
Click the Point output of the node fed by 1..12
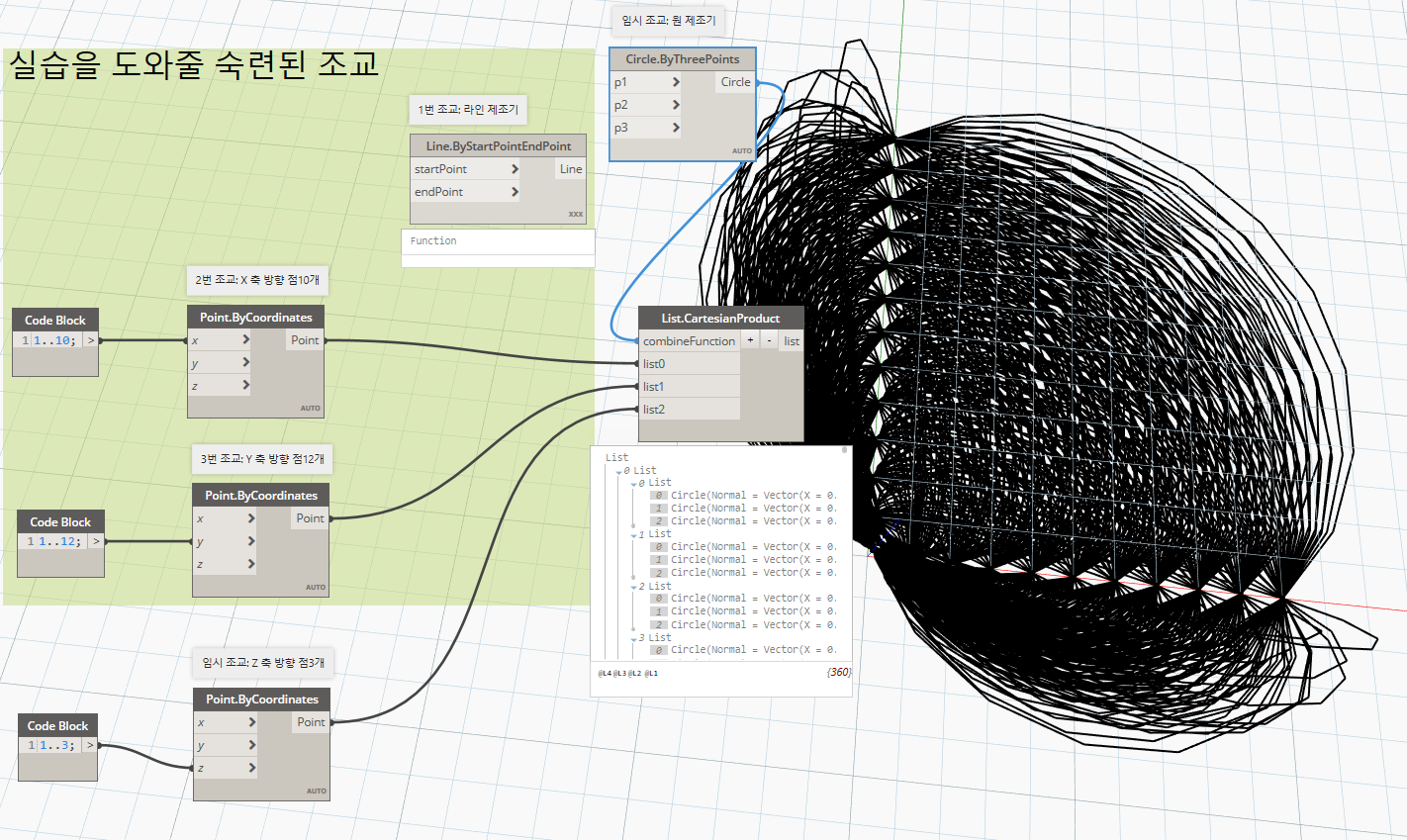click(310, 518)
